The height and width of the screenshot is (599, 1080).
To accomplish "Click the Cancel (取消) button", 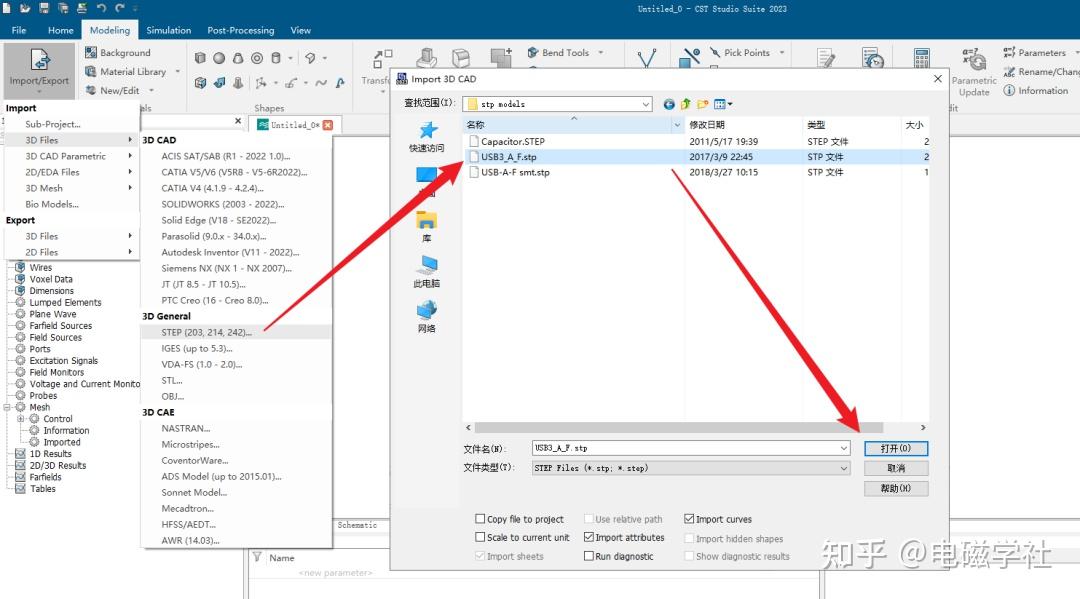I will (896, 468).
